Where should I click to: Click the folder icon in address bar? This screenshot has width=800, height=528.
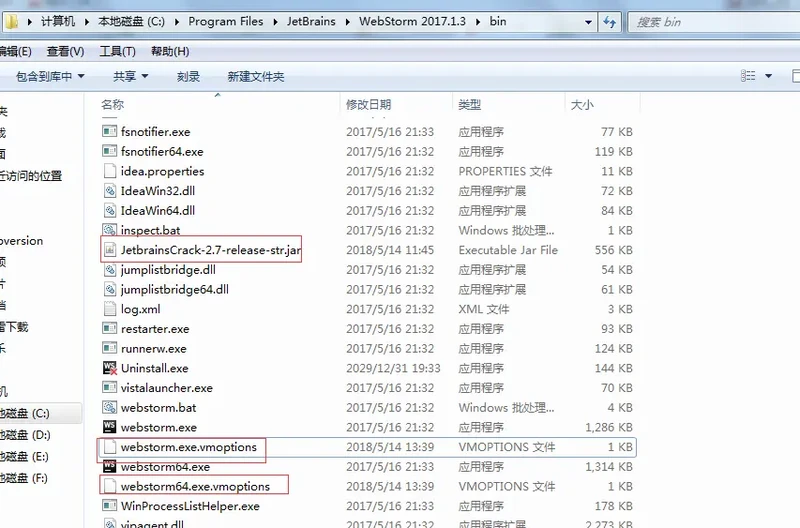(11, 20)
